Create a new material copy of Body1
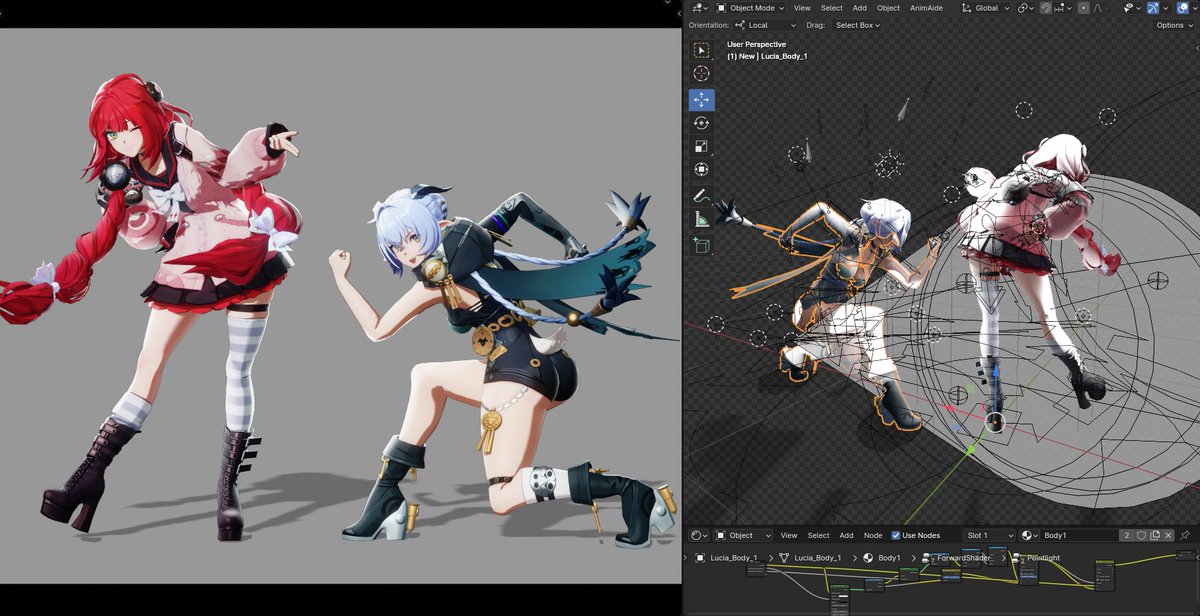The height and width of the screenshot is (616, 1200). pyautogui.click(x=1154, y=535)
